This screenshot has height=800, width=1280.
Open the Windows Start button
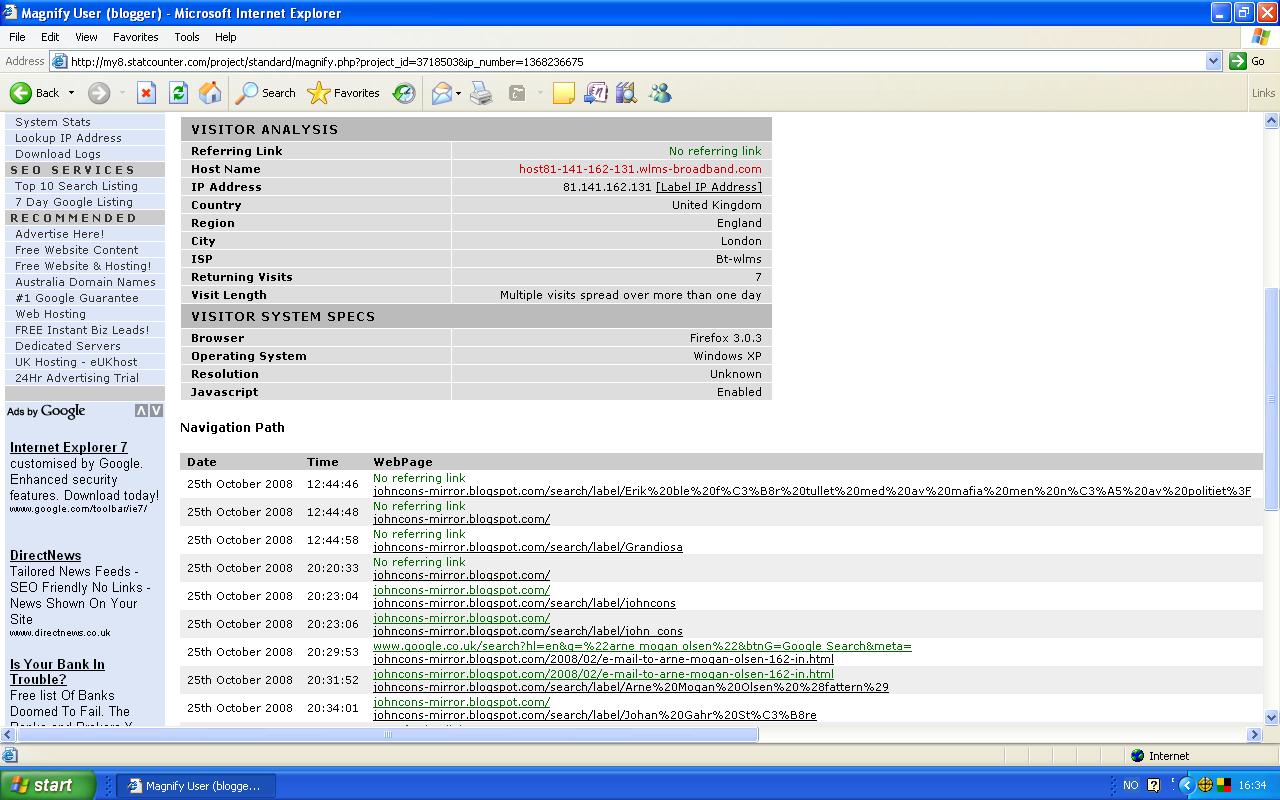(47, 785)
